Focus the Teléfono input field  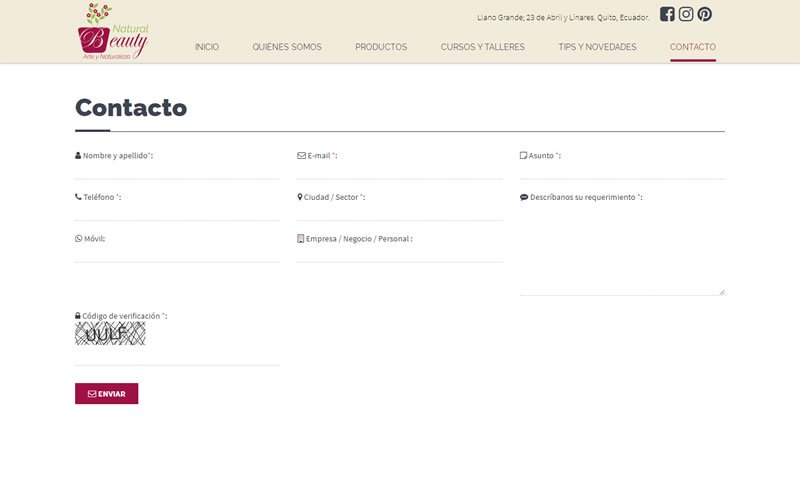coord(177,211)
